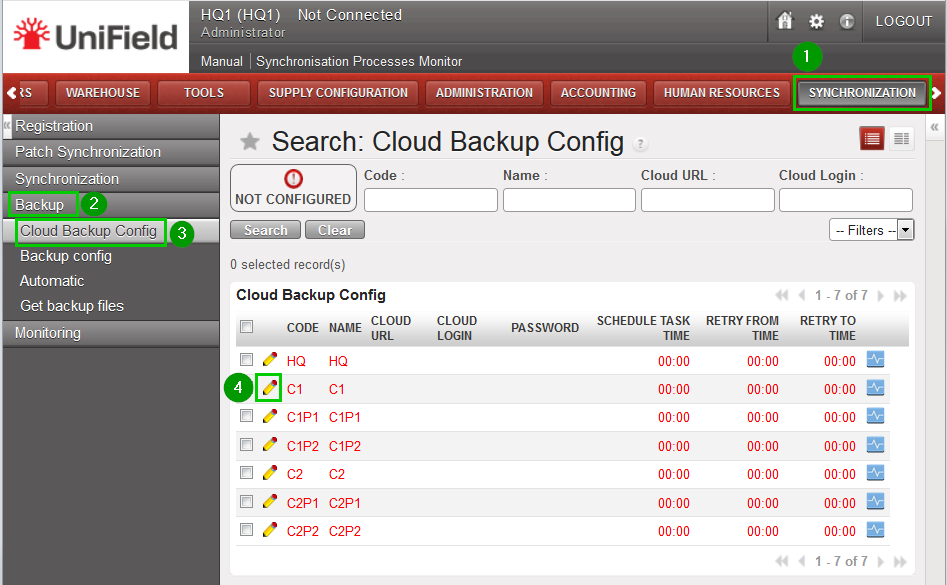Select the C1P2 row checkbox
The height and width of the screenshot is (585, 947).
[x=246, y=444]
